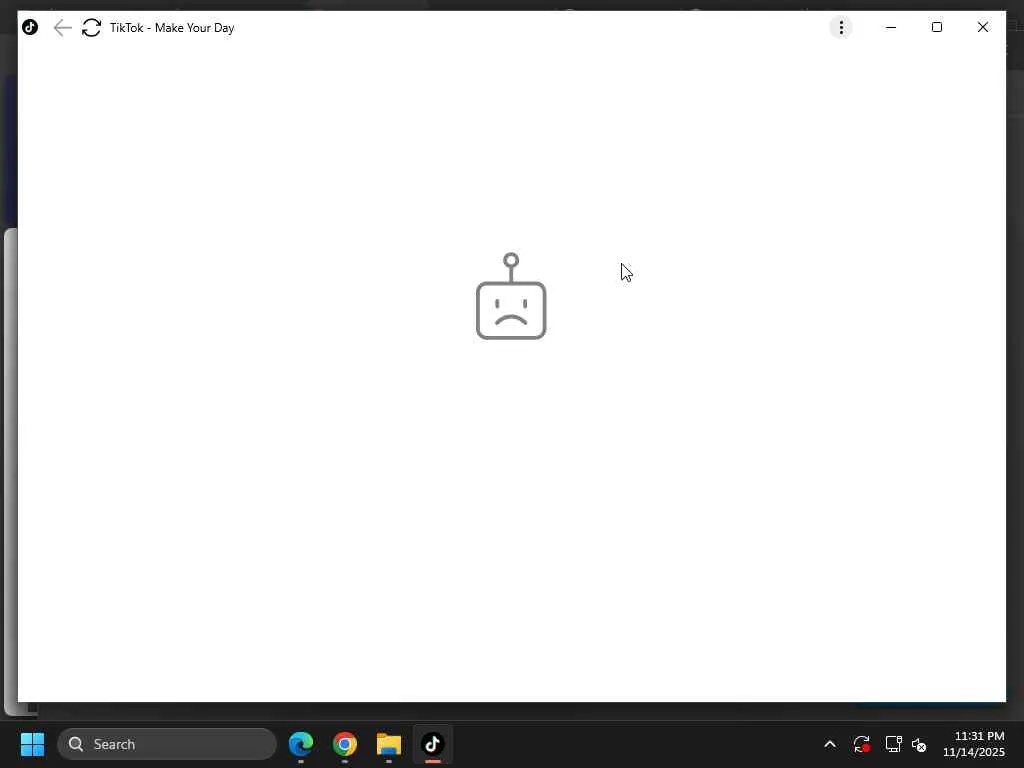The height and width of the screenshot is (768, 1024).
Task: Open the Windows Start menu
Action: click(32, 744)
